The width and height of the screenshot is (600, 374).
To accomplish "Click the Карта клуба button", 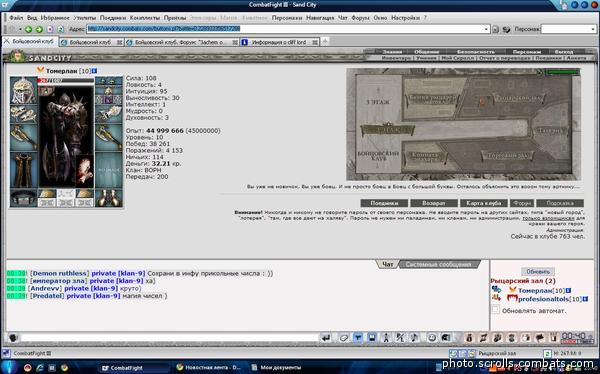I will [484, 203].
